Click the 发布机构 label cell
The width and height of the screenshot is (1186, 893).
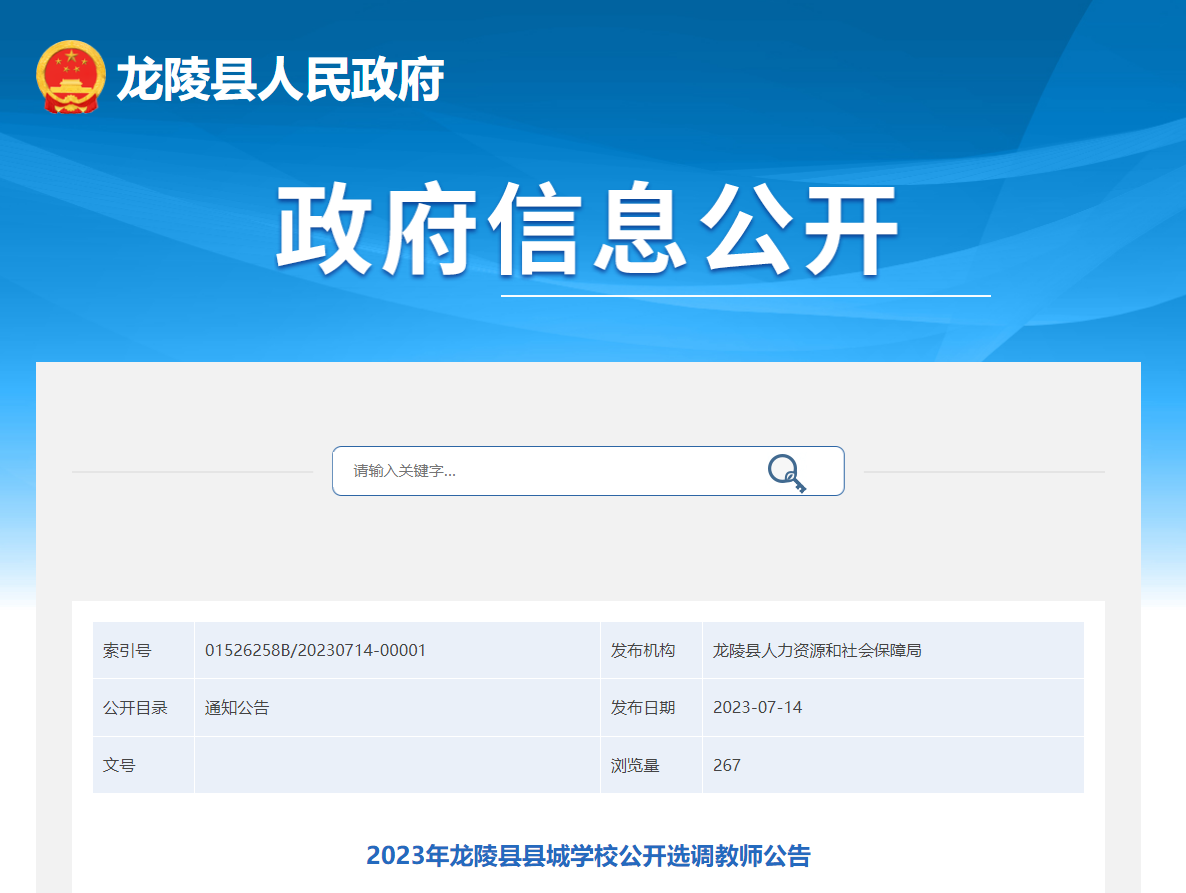click(651, 650)
